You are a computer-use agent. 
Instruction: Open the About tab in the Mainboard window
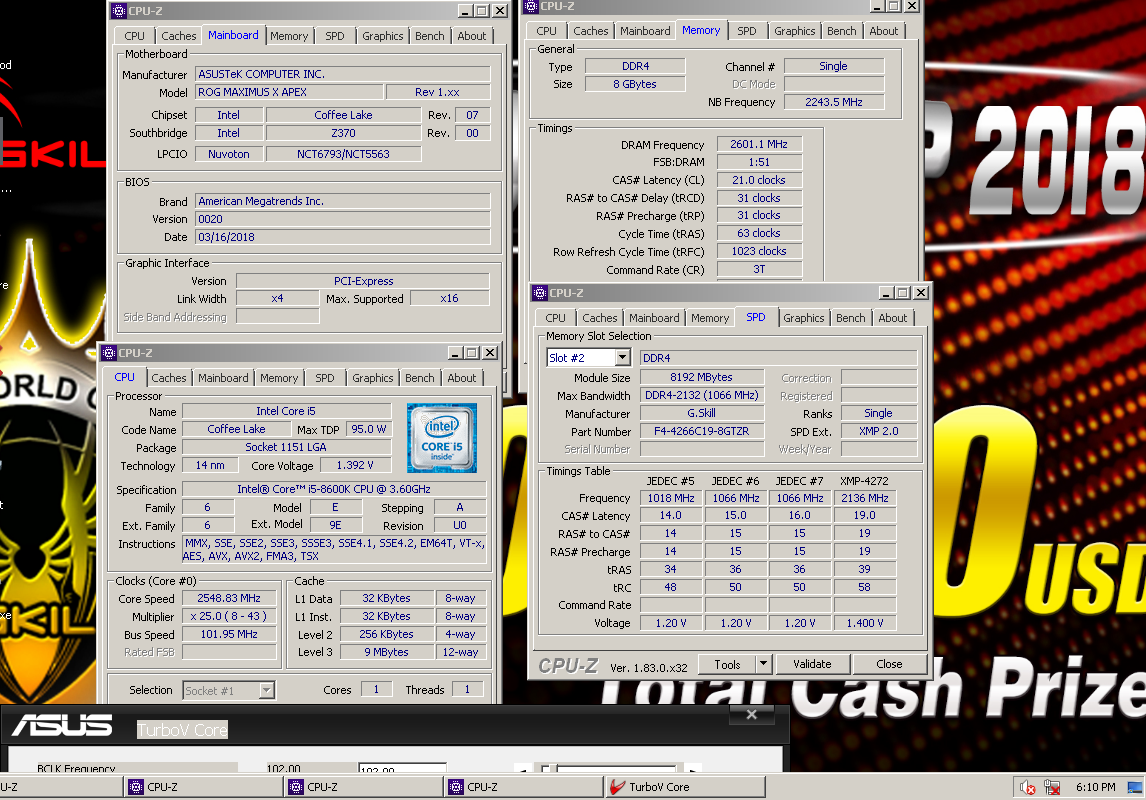[471, 36]
